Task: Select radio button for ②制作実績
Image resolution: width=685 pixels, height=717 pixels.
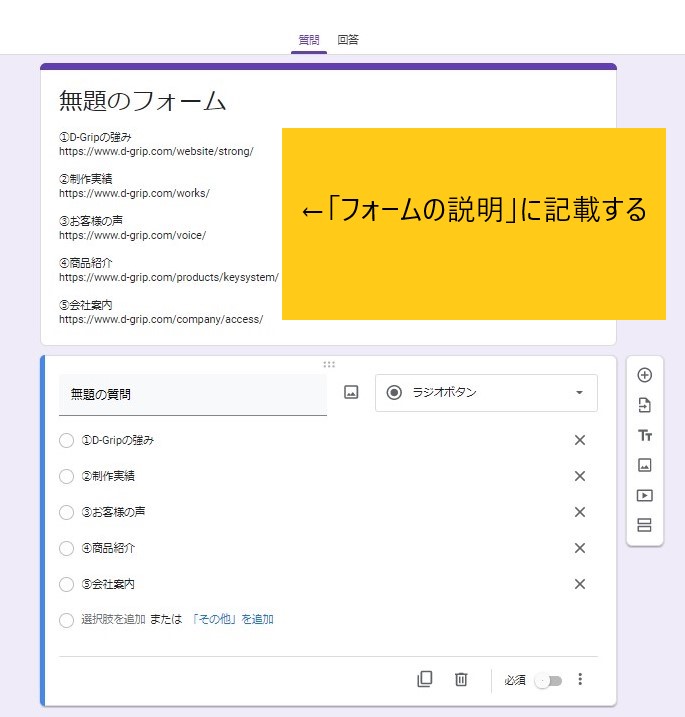Action: pos(66,476)
